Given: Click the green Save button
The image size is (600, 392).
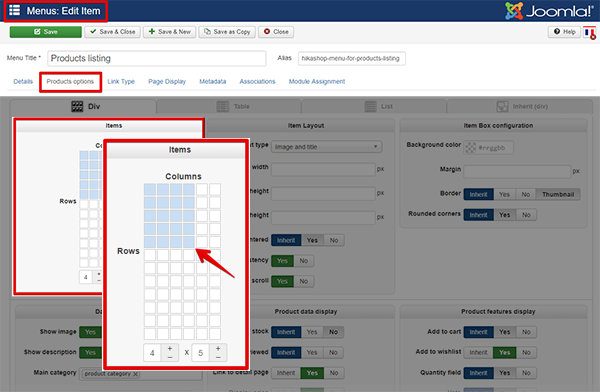Looking at the screenshot, I should (x=46, y=32).
